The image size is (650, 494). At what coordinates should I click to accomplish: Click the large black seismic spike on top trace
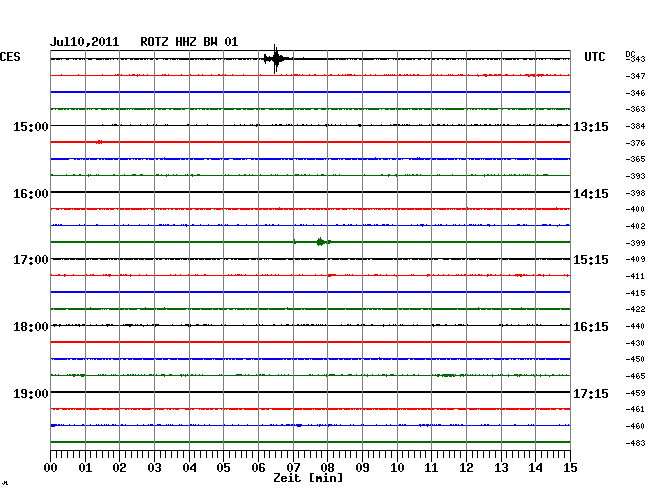click(276, 59)
